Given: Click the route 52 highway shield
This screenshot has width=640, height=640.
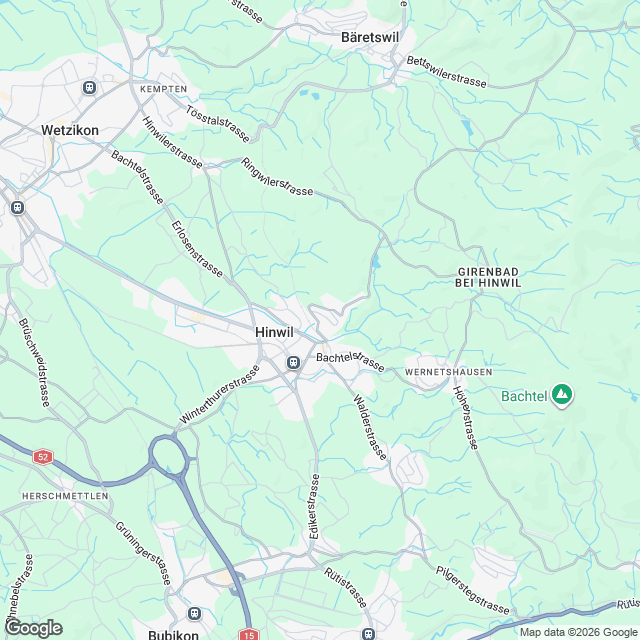Looking at the screenshot, I should (x=43, y=457).
